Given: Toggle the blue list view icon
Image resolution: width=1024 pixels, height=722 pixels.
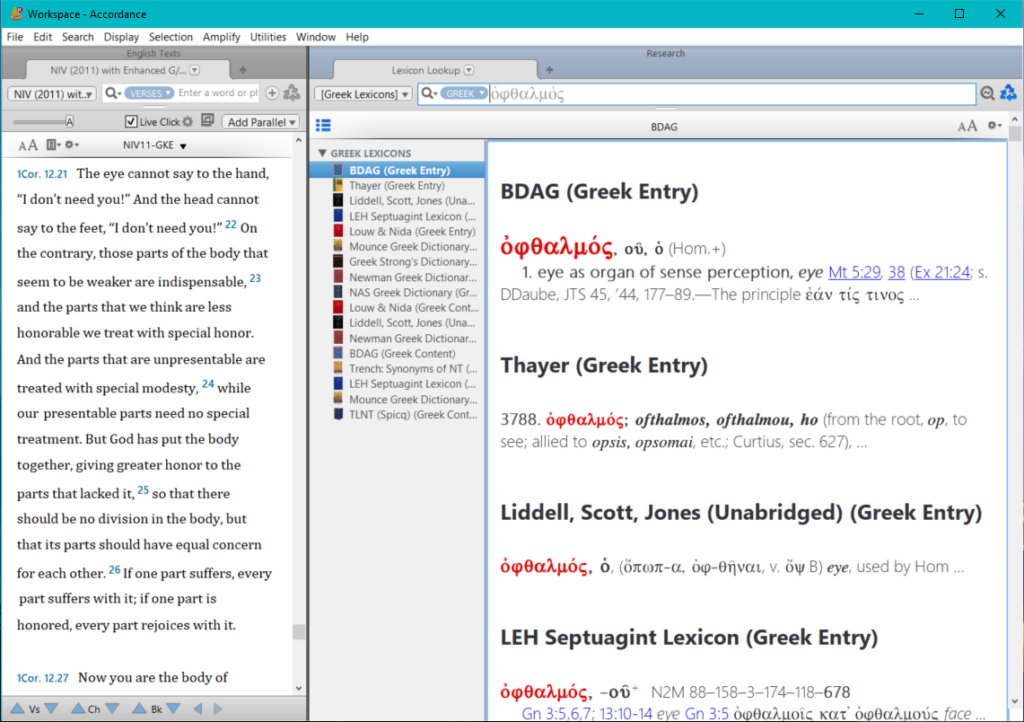Looking at the screenshot, I should click(x=323, y=125).
